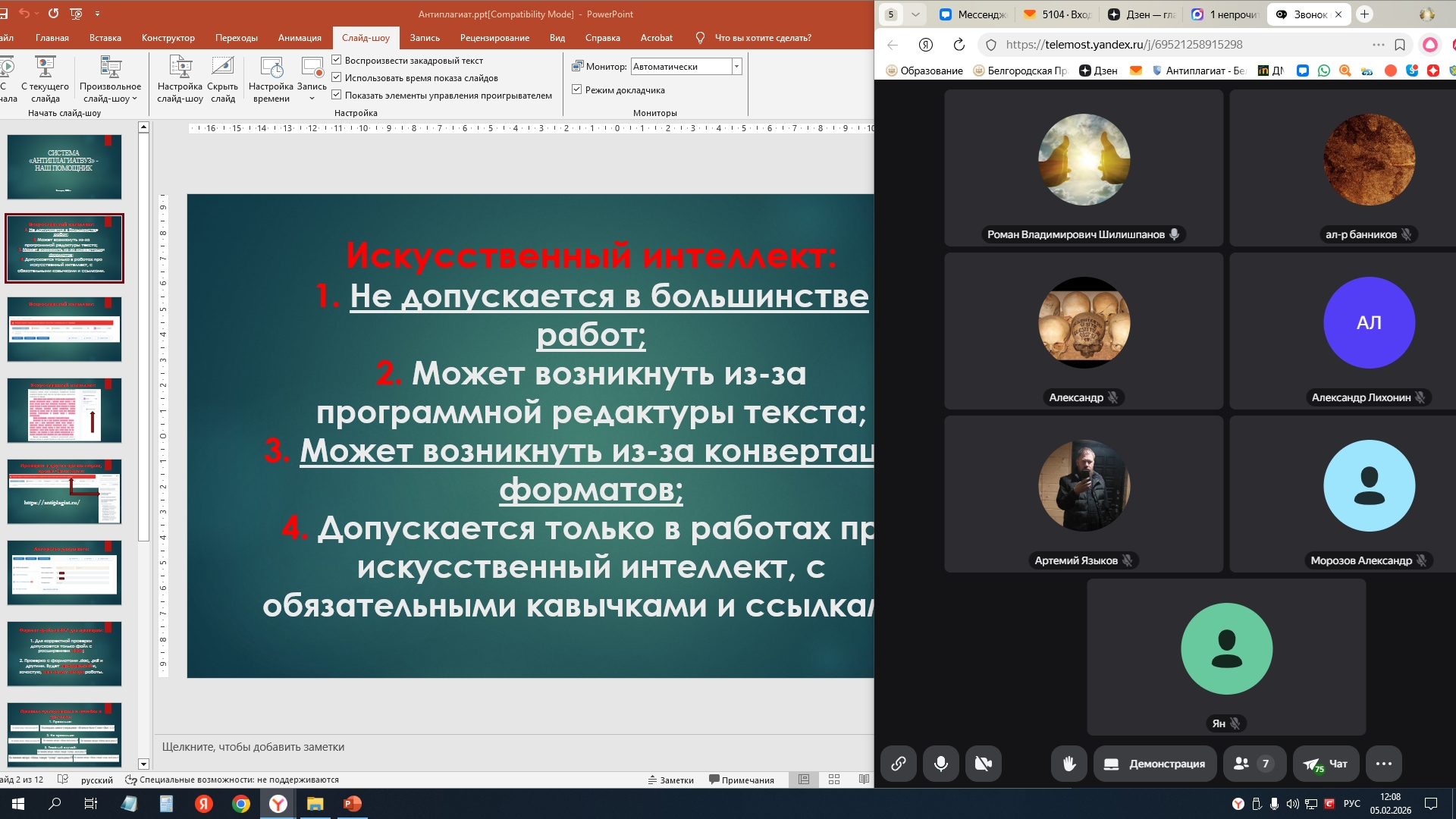
Task: Click the Демонстрация screen share button
Action: (1155, 764)
